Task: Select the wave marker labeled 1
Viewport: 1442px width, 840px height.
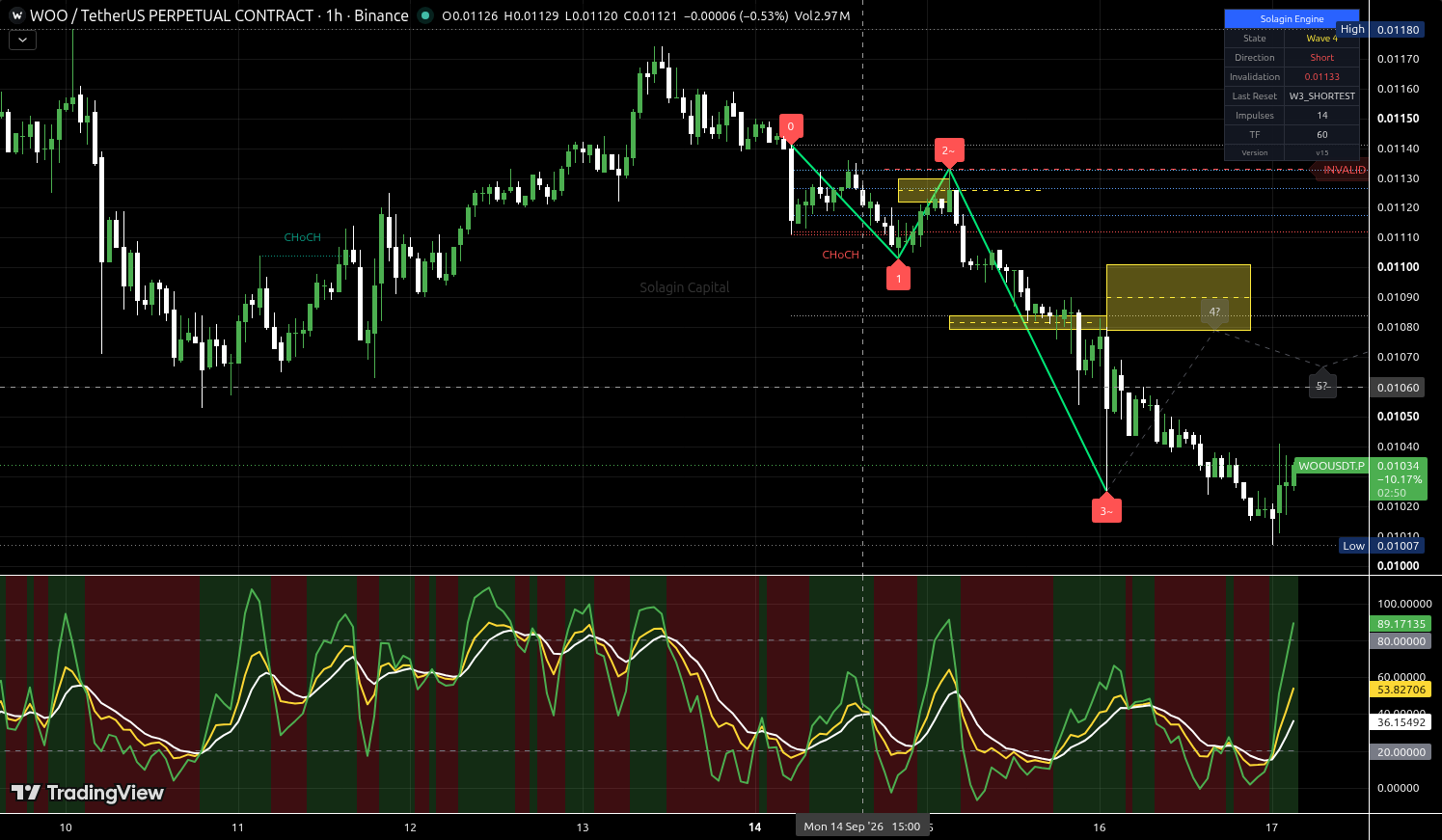Action: (x=898, y=277)
